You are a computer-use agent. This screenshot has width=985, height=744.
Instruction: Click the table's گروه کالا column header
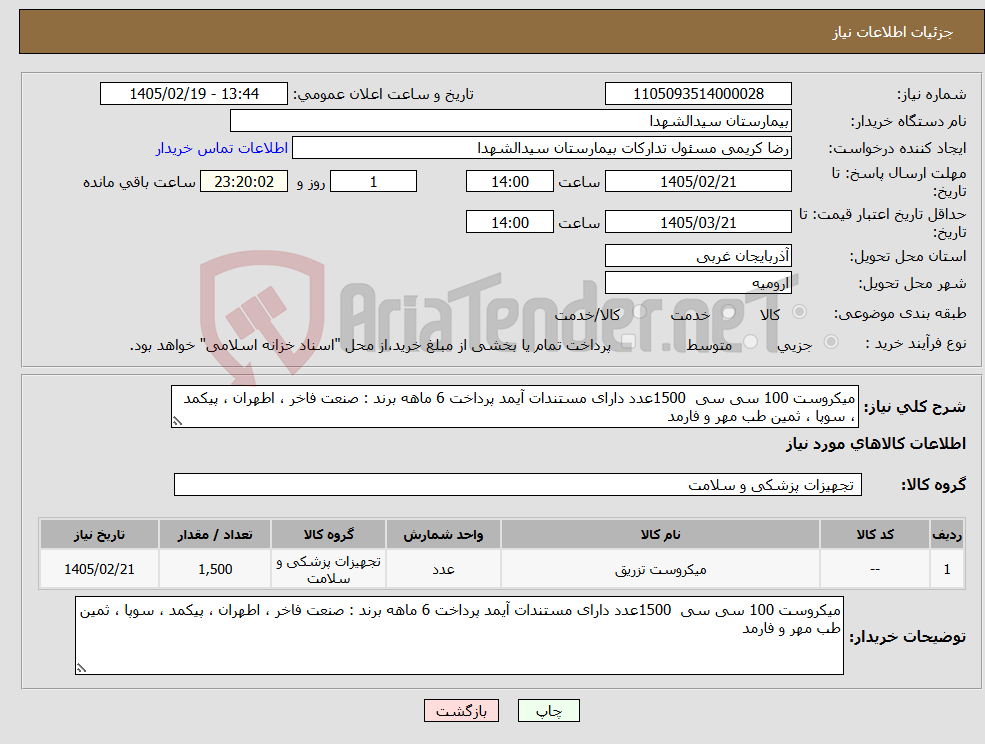(x=329, y=534)
